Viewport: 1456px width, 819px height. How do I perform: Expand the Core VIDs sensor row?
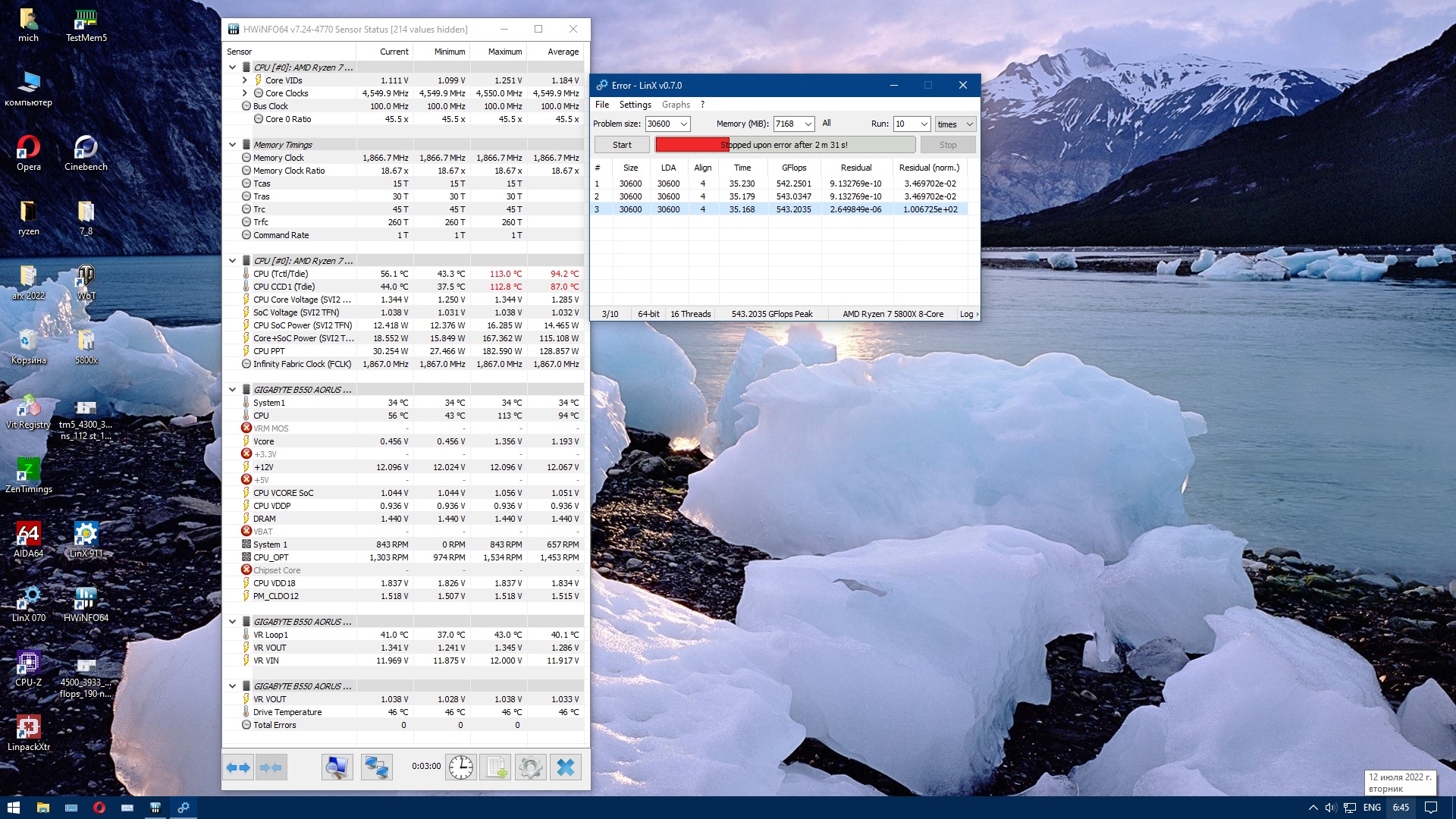[x=244, y=80]
